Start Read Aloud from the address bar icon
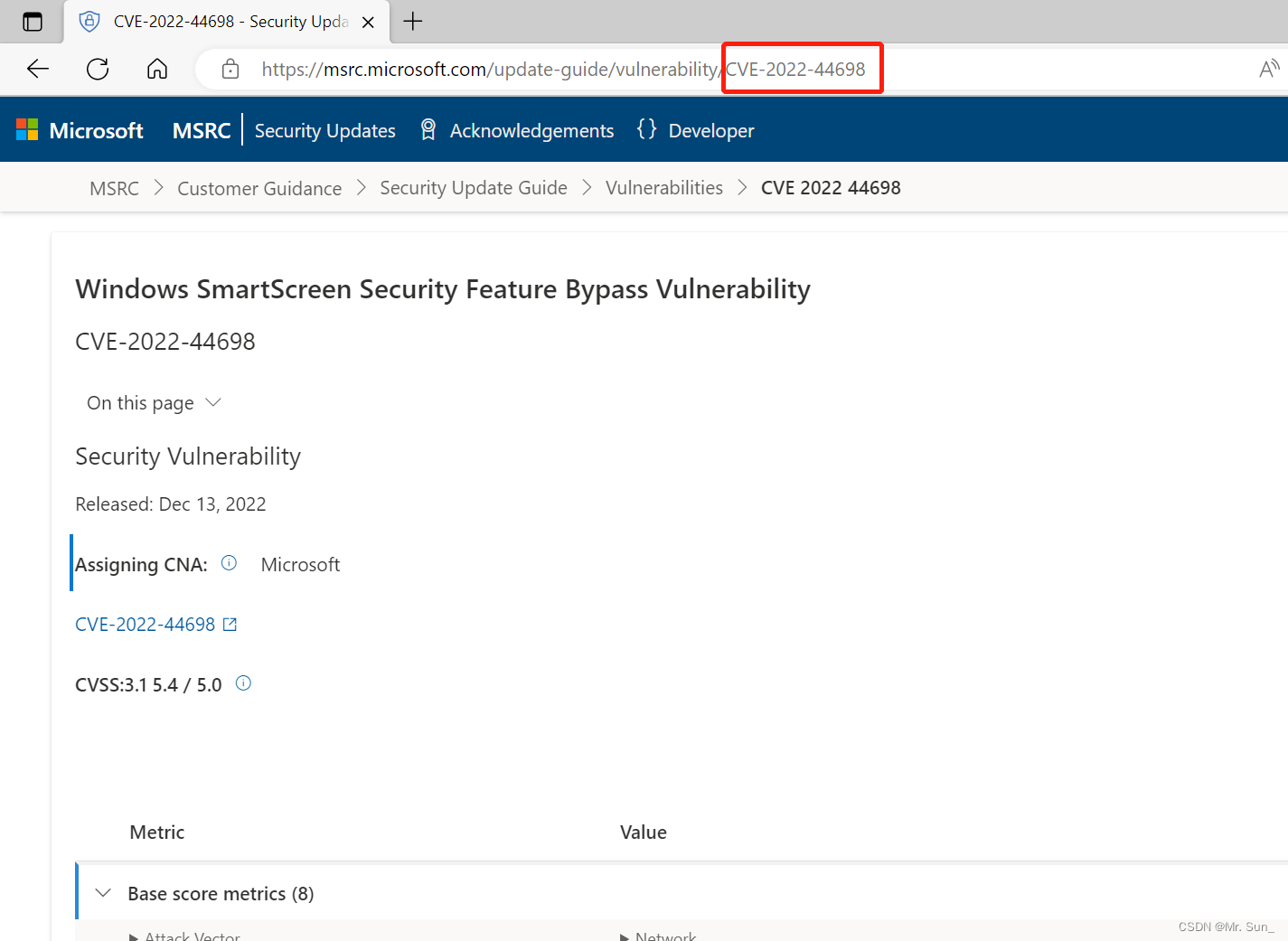 (1269, 69)
